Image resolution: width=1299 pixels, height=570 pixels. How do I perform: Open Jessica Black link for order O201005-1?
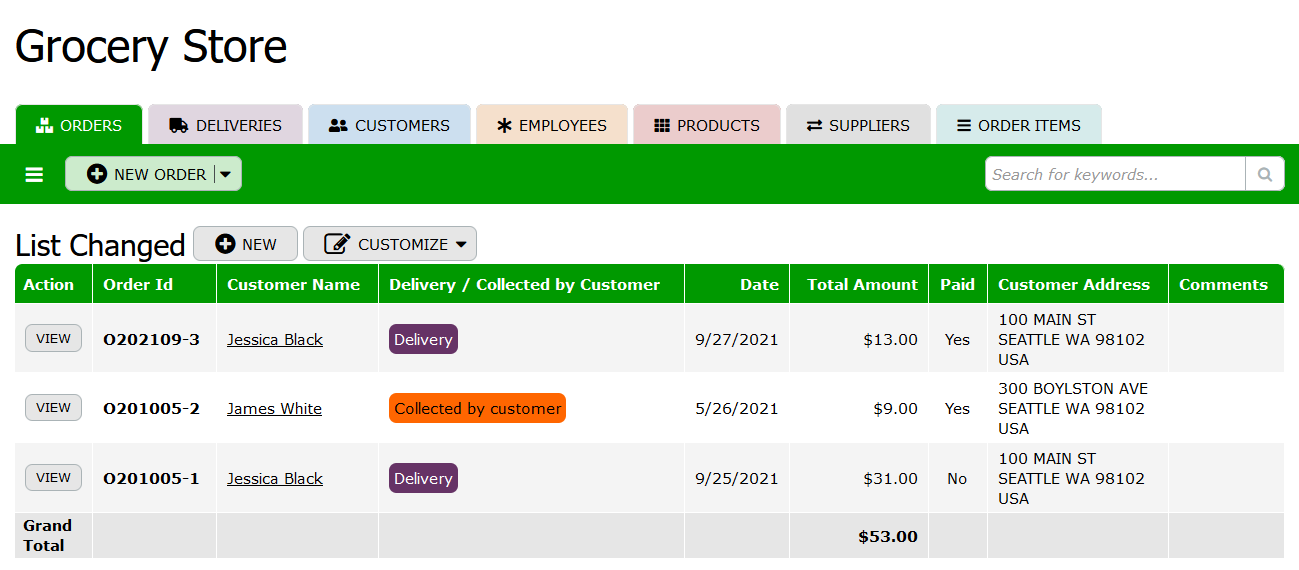click(274, 479)
